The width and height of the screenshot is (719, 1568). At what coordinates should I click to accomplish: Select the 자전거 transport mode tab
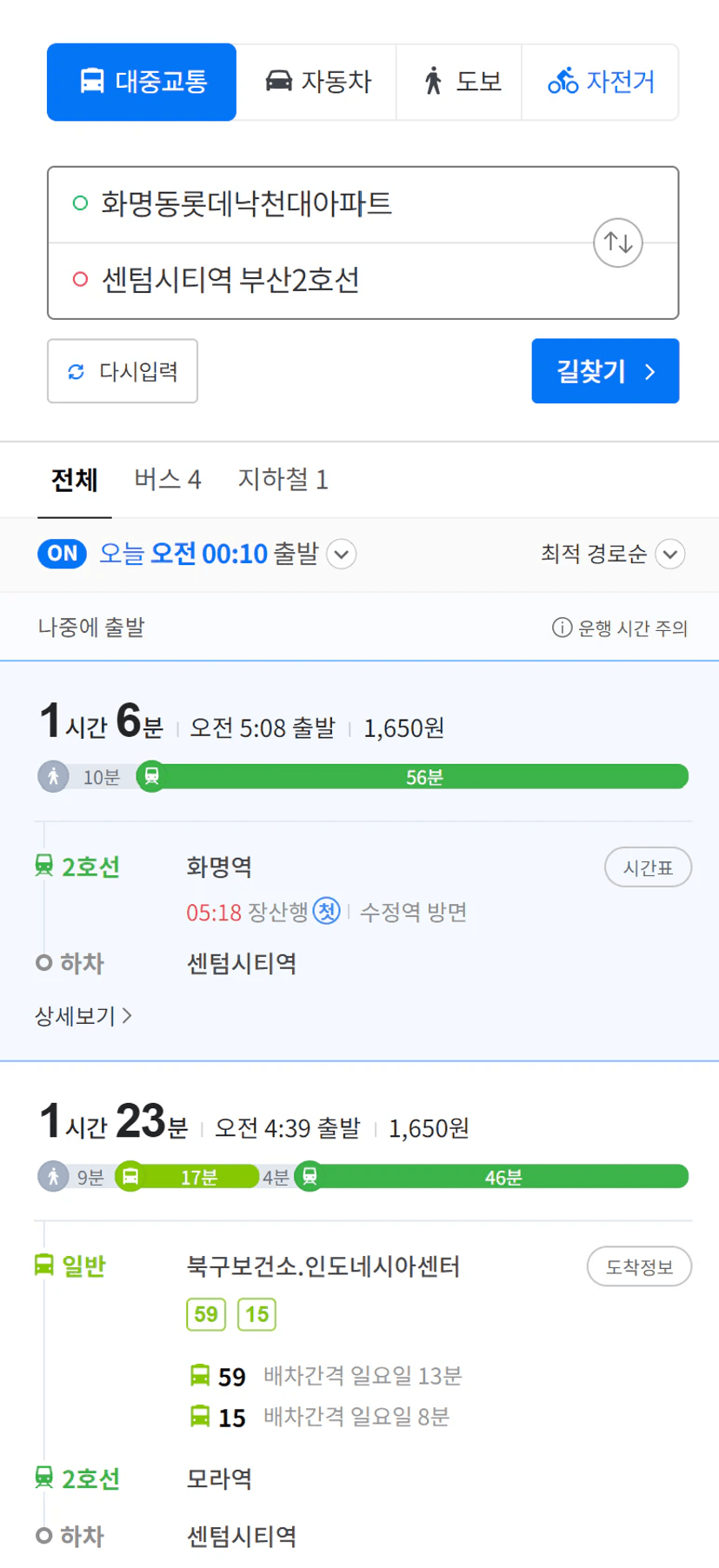[600, 82]
